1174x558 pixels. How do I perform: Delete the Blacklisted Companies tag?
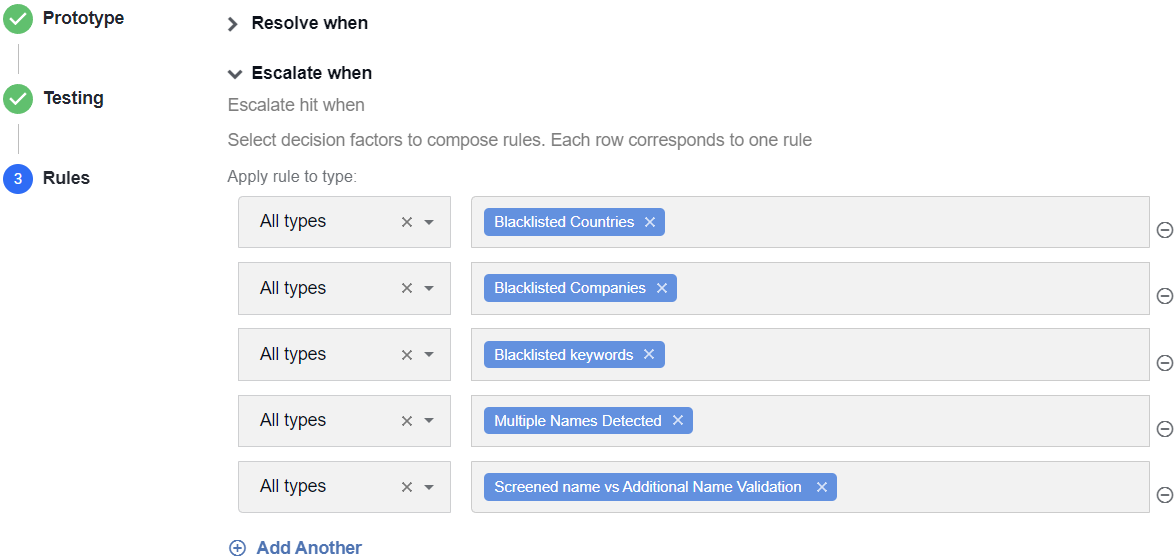[662, 288]
